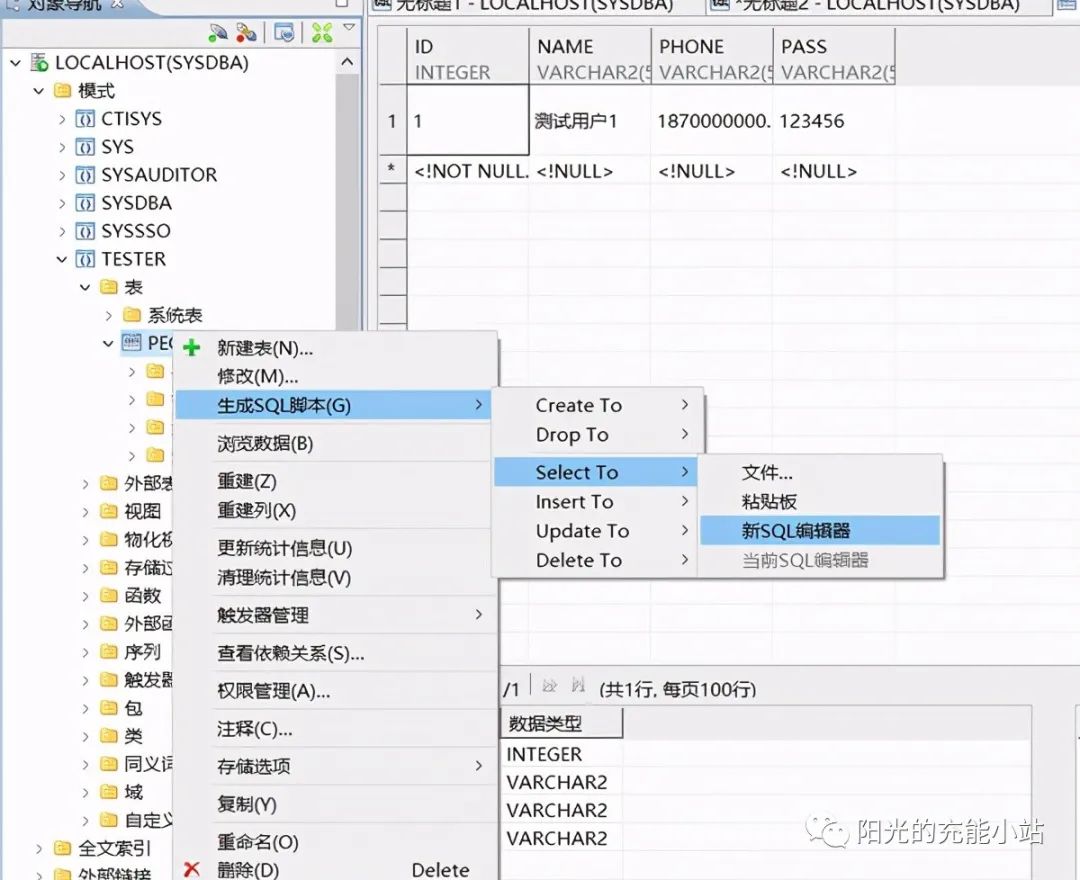Select 重建(Z) in the context menu
Screen dimensions: 1080x880
coord(336,481)
